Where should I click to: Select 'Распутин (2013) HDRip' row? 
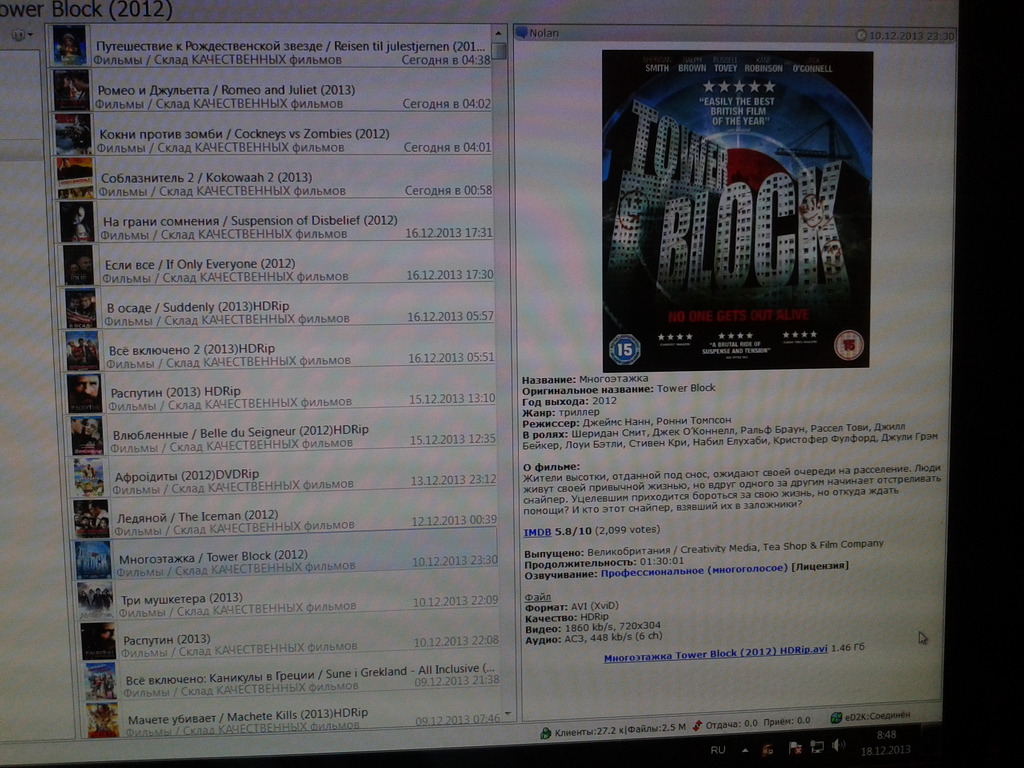tap(281, 392)
